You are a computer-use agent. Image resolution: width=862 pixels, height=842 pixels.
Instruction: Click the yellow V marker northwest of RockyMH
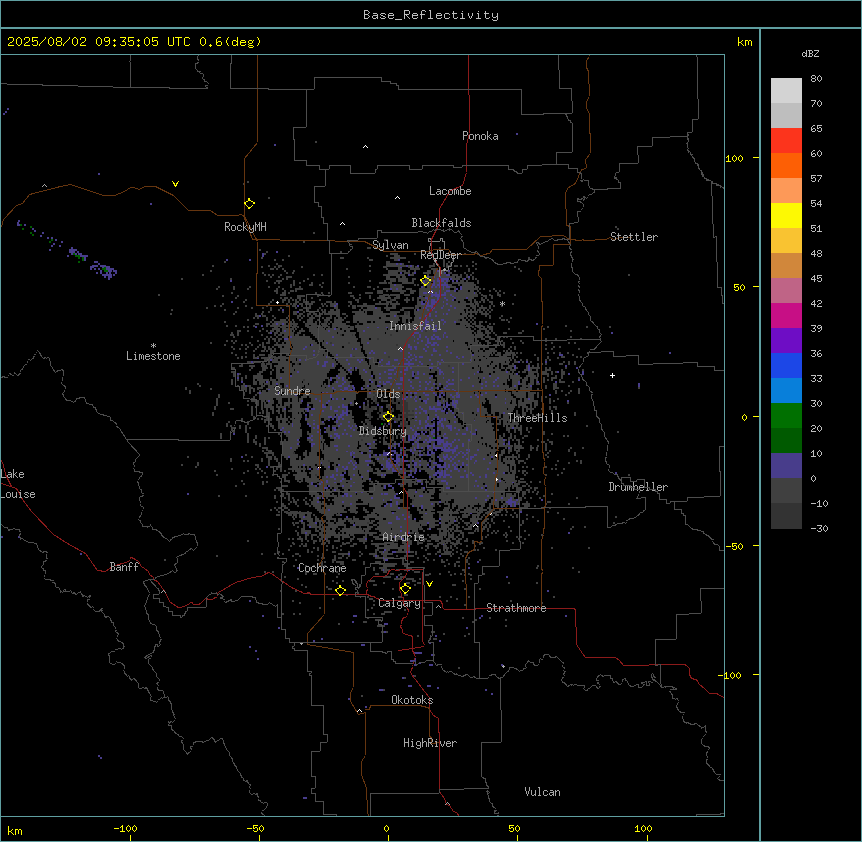pyautogui.click(x=175, y=184)
